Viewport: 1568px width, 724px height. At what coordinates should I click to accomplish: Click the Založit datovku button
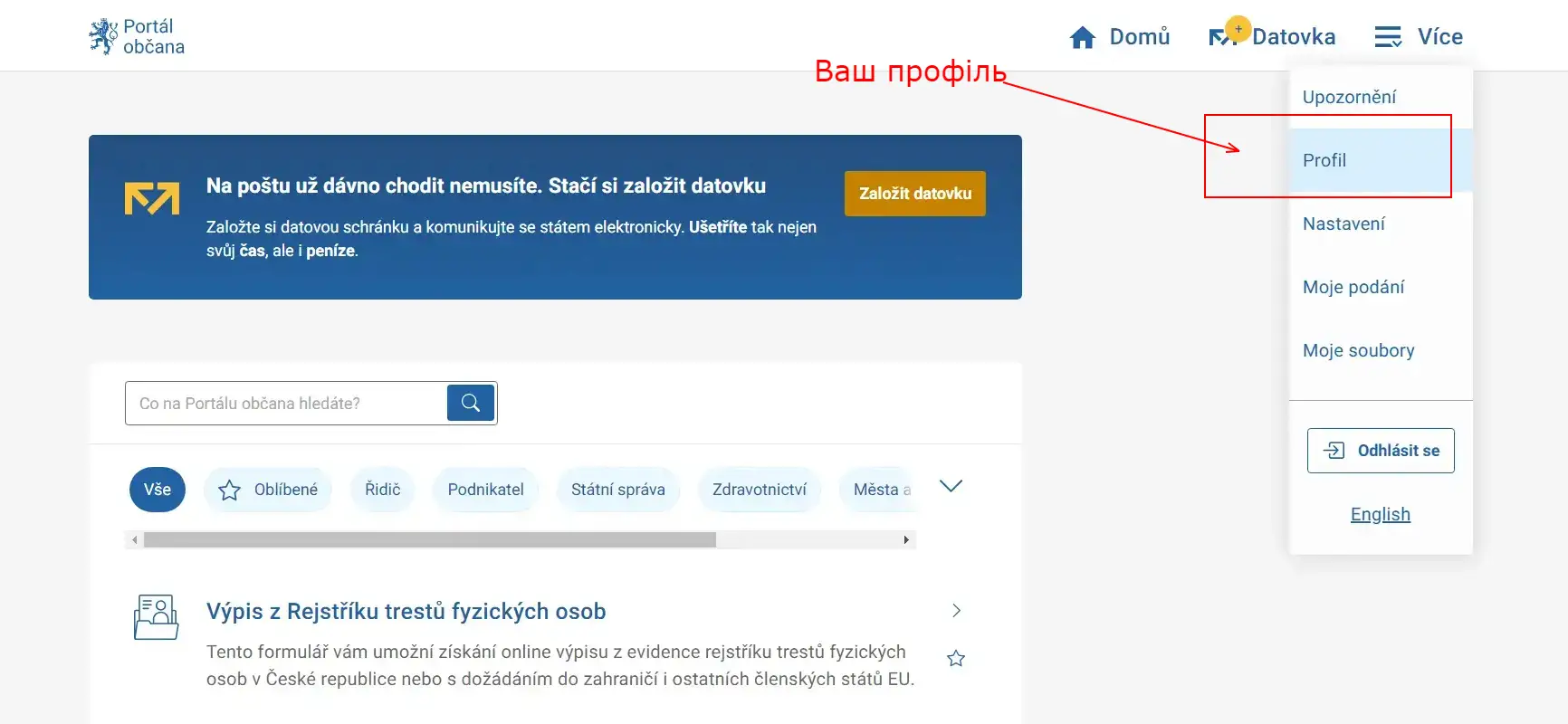point(915,194)
